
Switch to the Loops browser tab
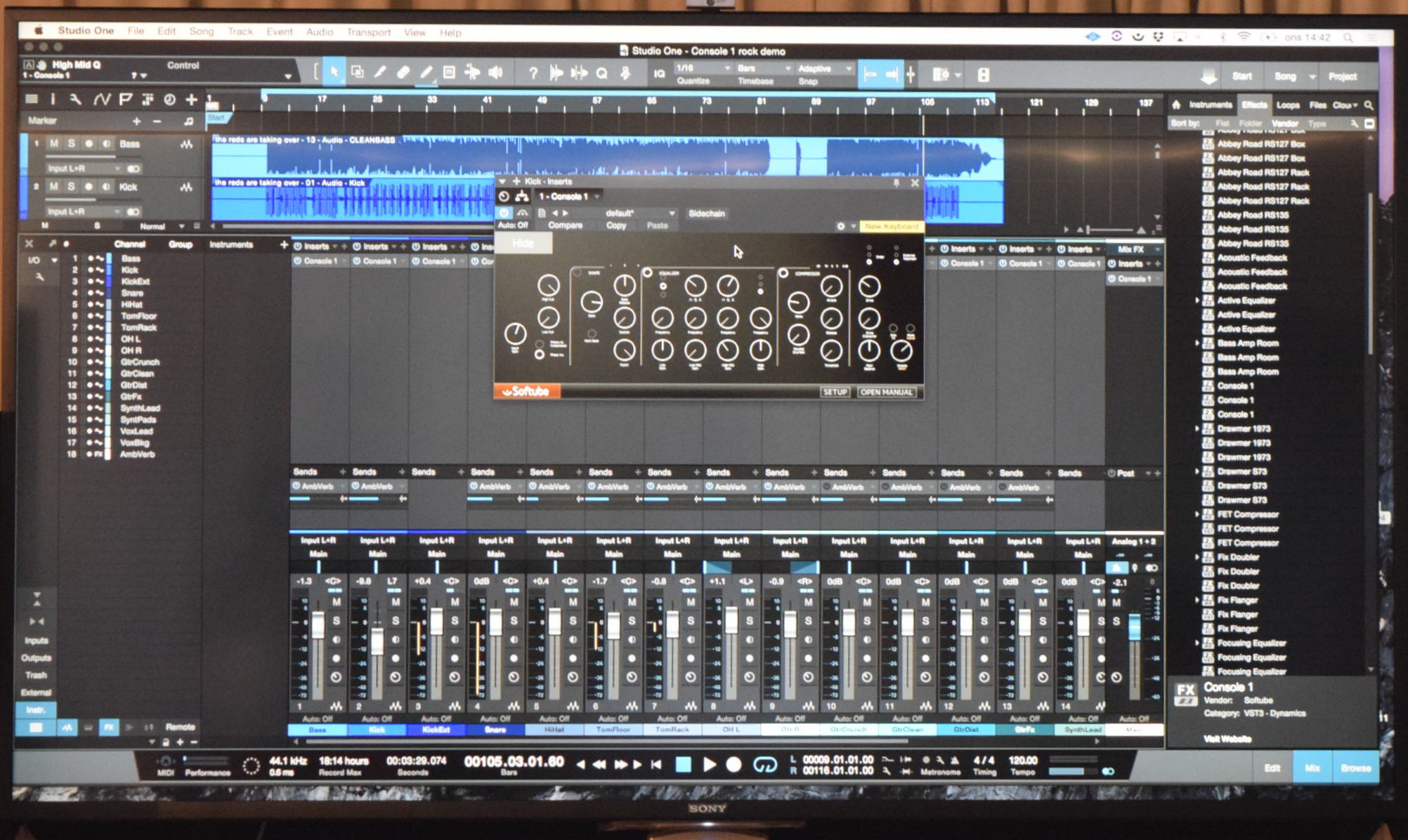coord(1288,105)
